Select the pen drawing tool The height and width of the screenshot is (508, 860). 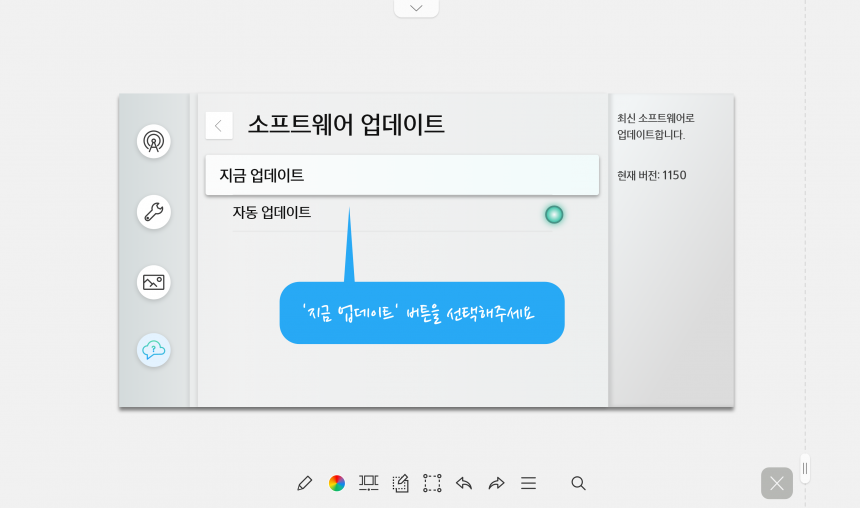[304, 483]
